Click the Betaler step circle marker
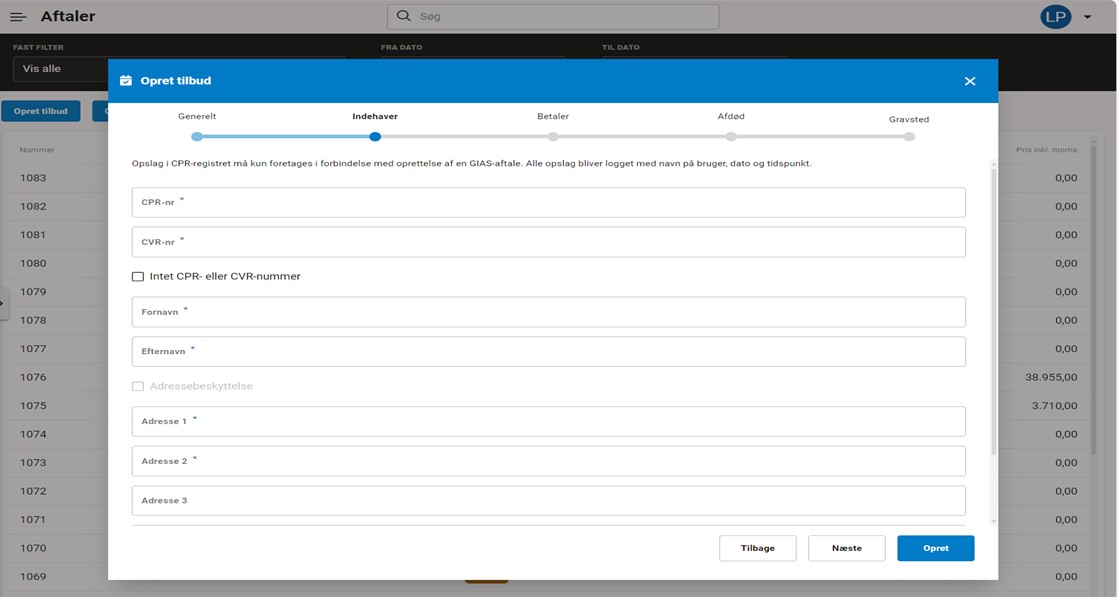This screenshot has height=597, width=1119. coord(553,136)
